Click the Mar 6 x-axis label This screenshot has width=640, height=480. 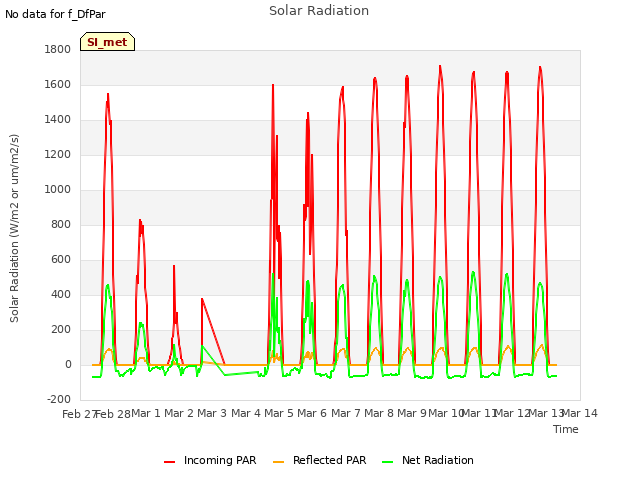point(312,413)
